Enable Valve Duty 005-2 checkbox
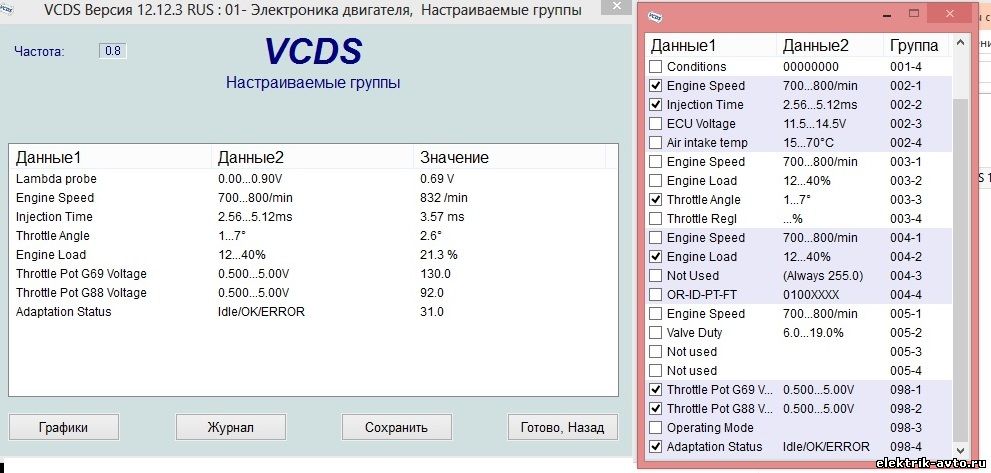Viewport: 991px width, 473px height. click(656, 333)
